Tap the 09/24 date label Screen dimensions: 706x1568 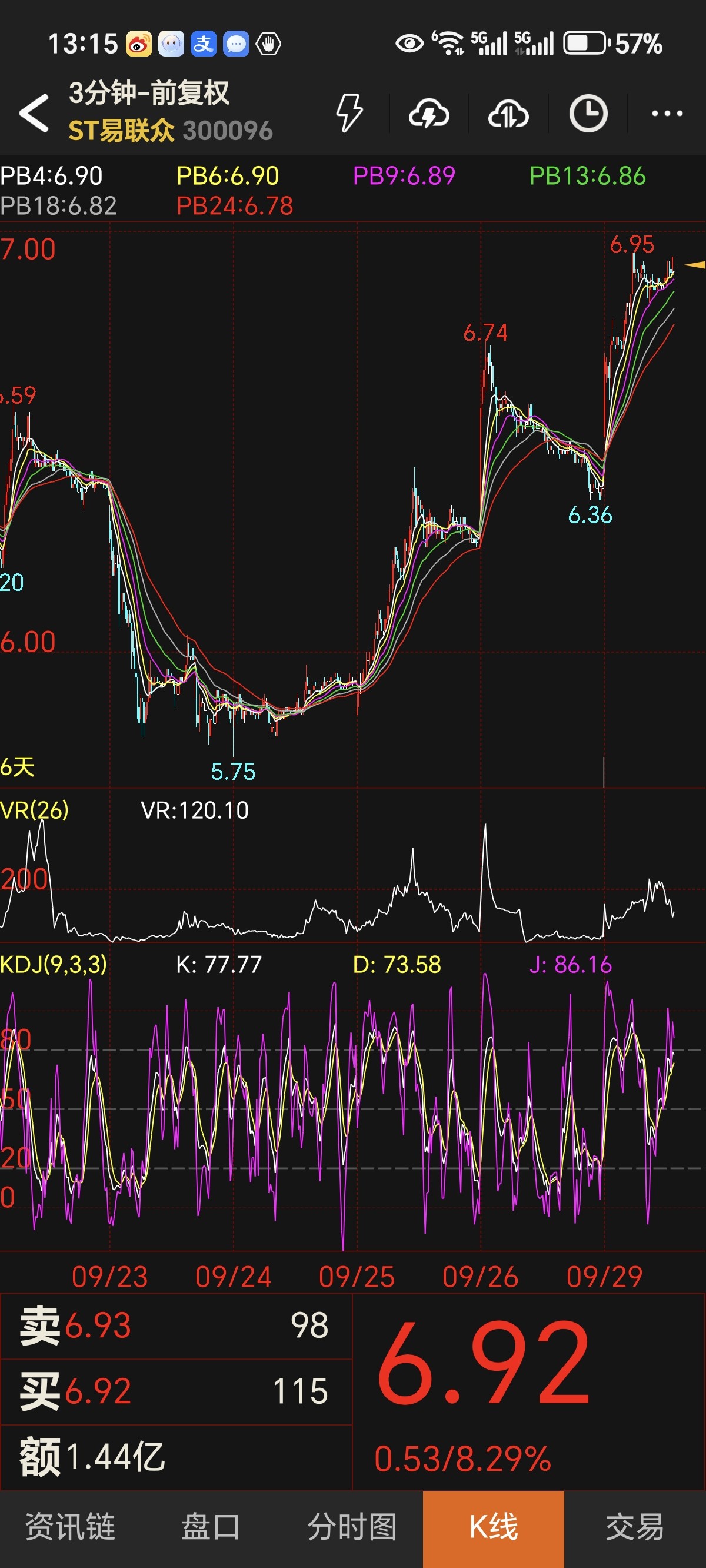click(x=234, y=1277)
